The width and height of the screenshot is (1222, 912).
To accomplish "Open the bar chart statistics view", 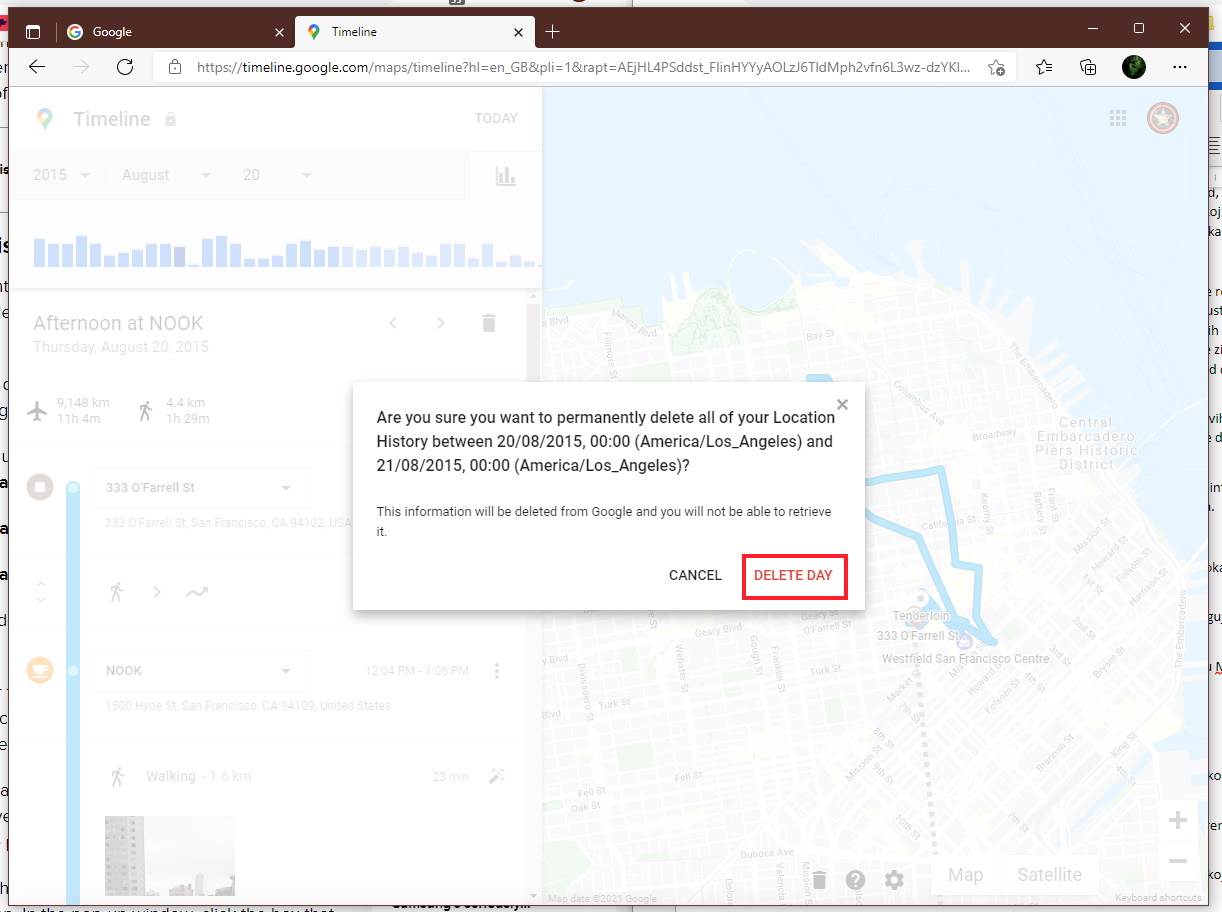I will pos(506,175).
